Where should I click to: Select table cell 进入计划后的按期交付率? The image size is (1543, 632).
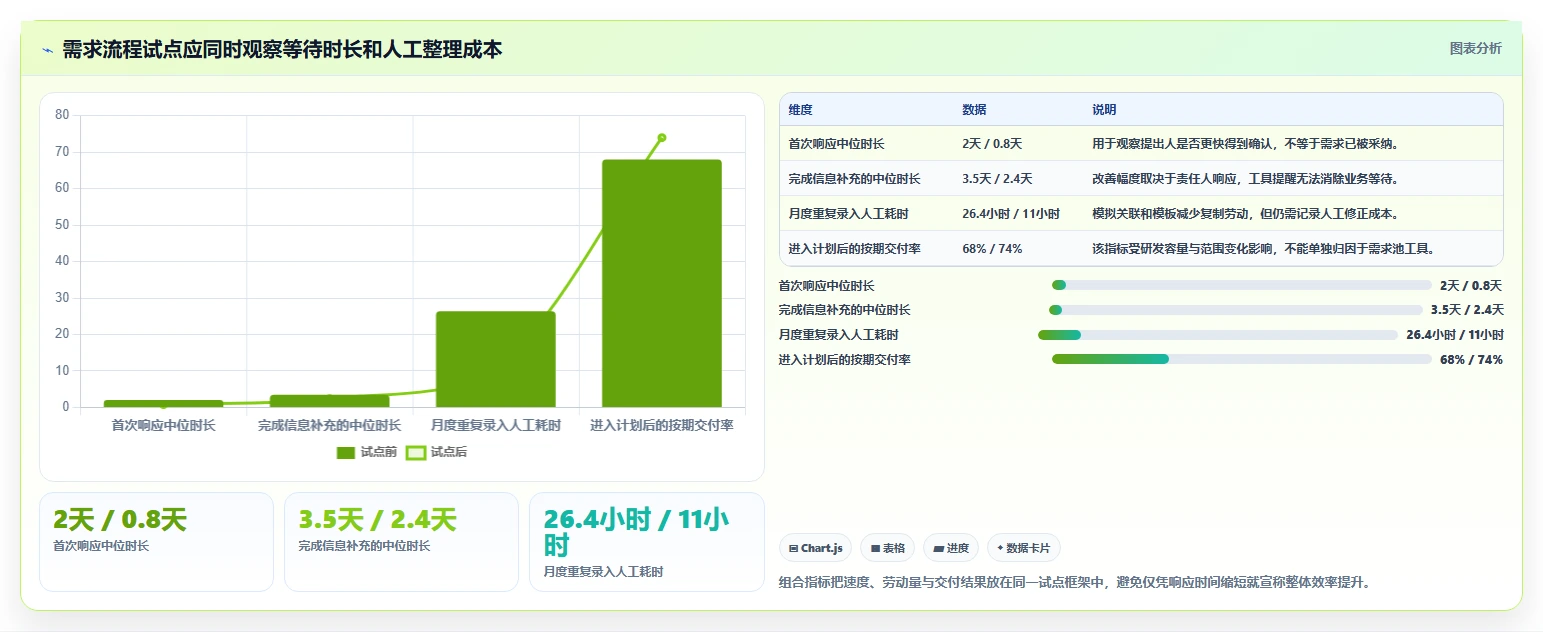click(854, 249)
